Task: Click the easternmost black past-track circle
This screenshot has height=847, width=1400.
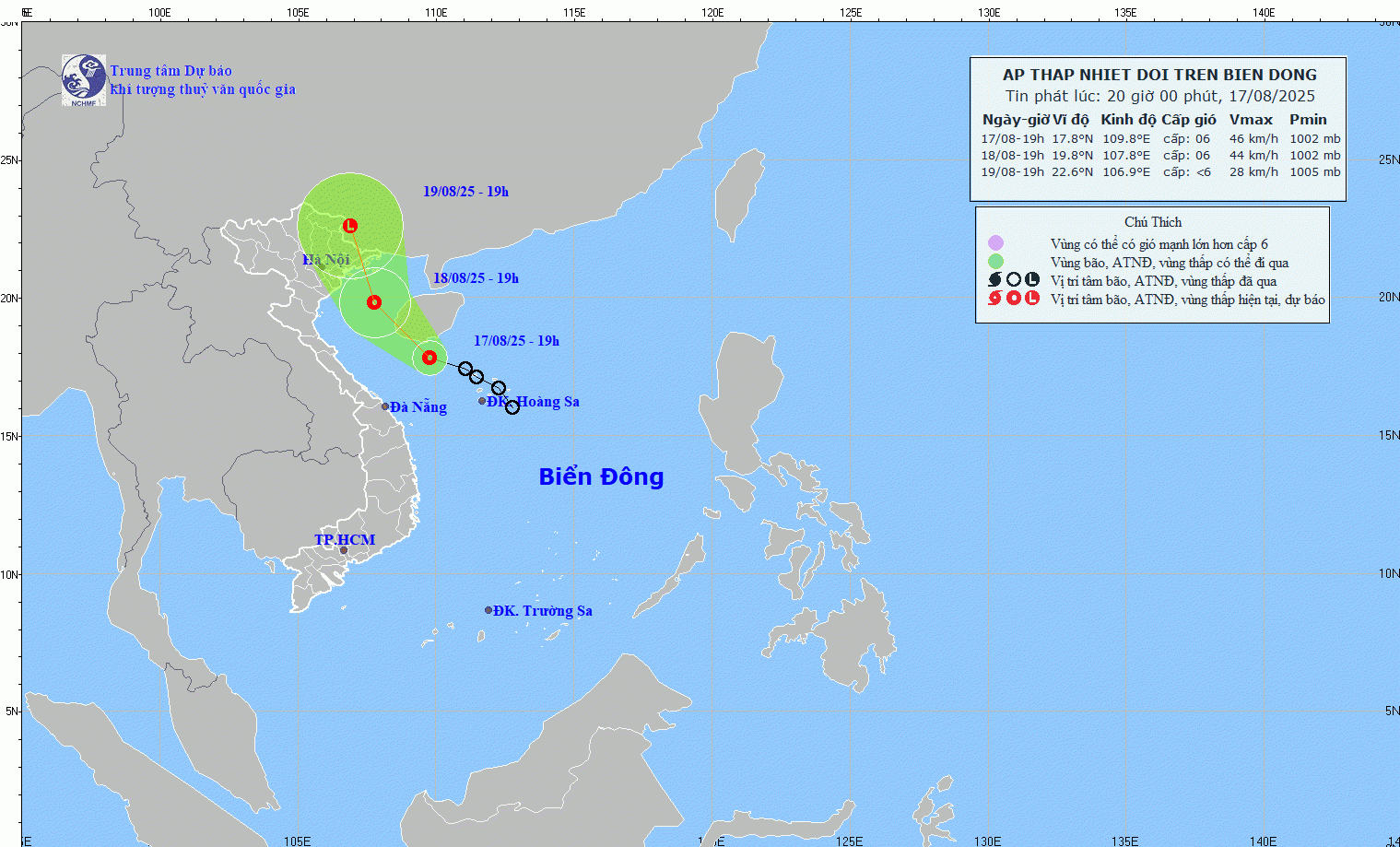Action: click(512, 407)
